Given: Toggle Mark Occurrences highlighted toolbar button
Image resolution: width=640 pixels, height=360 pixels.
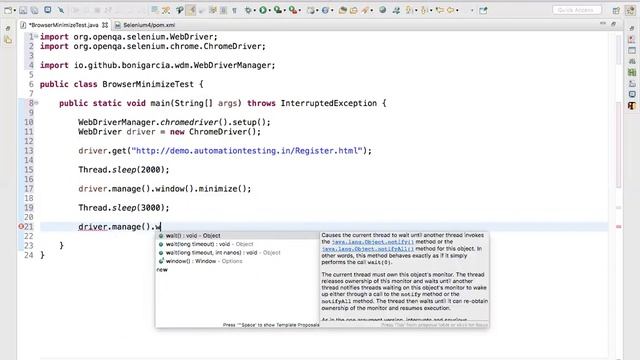Looking at the screenshot, I should click(191, 10).
